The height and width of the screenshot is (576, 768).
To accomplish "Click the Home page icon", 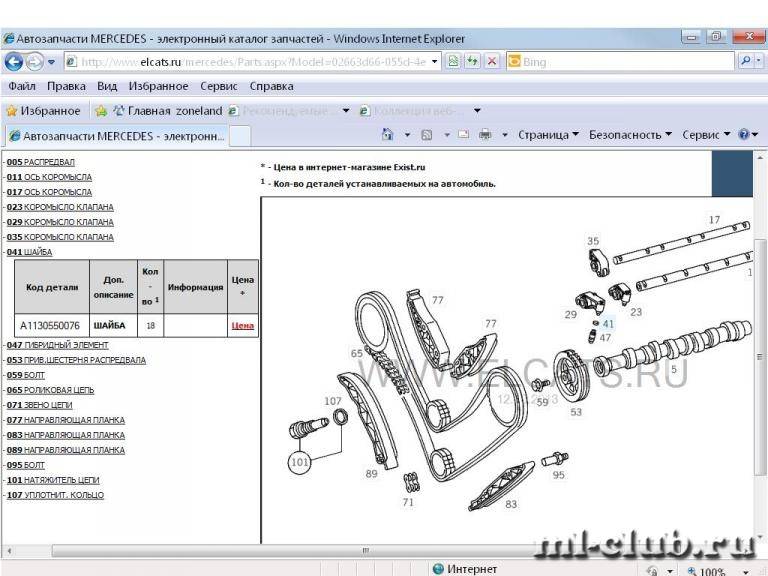I will [x=388, y=135].
